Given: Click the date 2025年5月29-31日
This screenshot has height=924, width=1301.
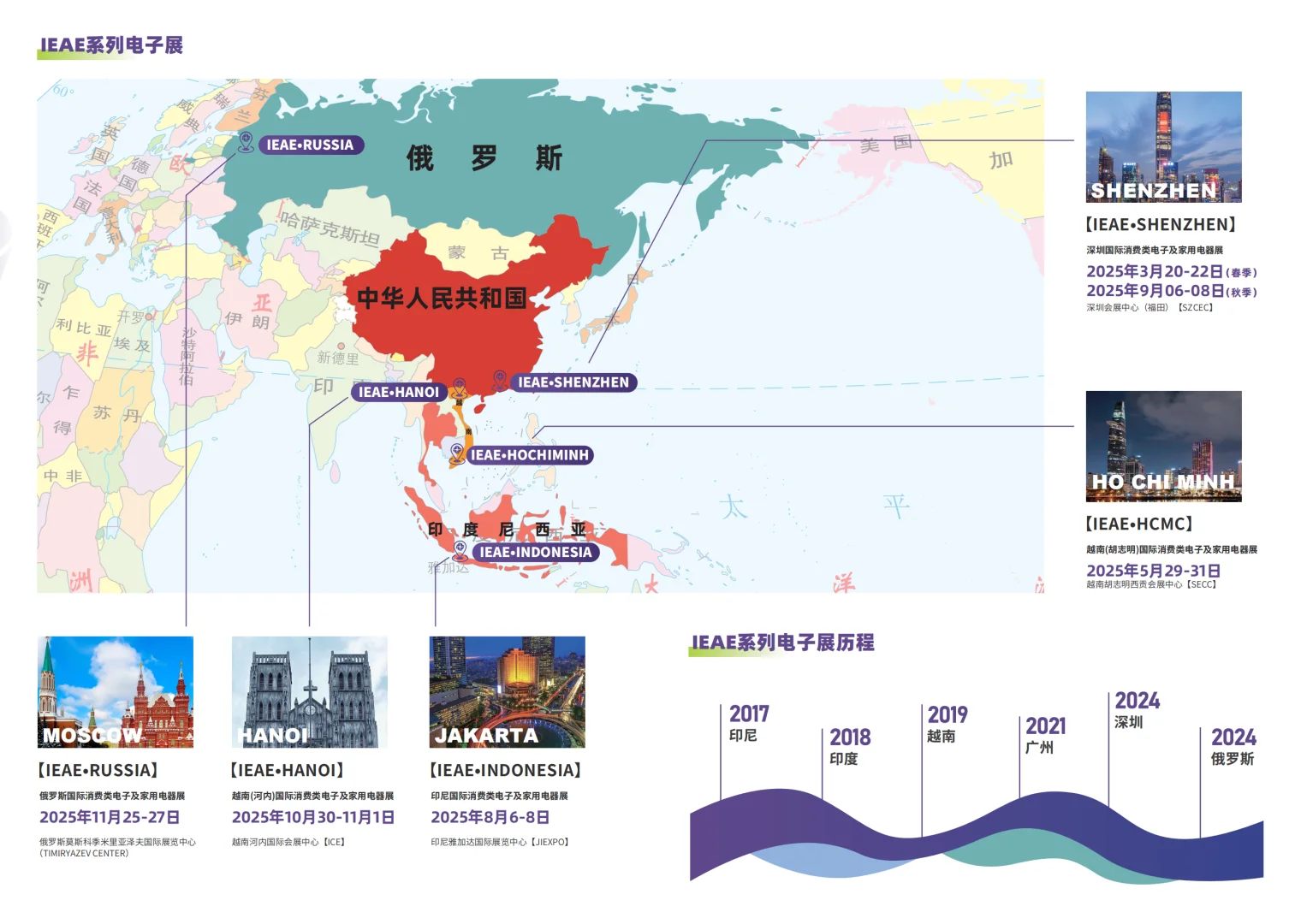Looking at the screenshot, I should click(x=1154, y=571).
